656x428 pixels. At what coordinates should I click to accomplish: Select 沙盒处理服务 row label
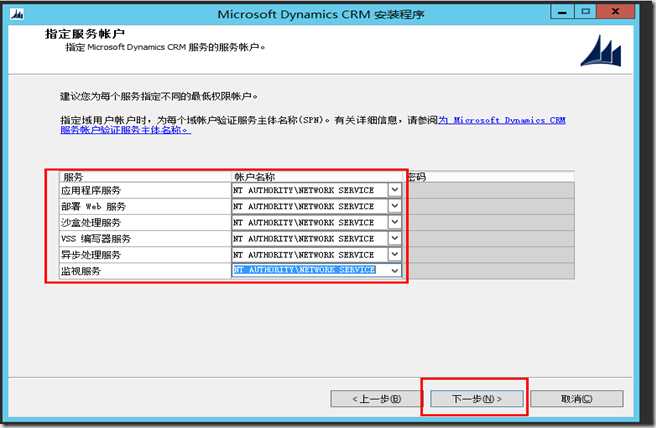click(x=91, y=223)
